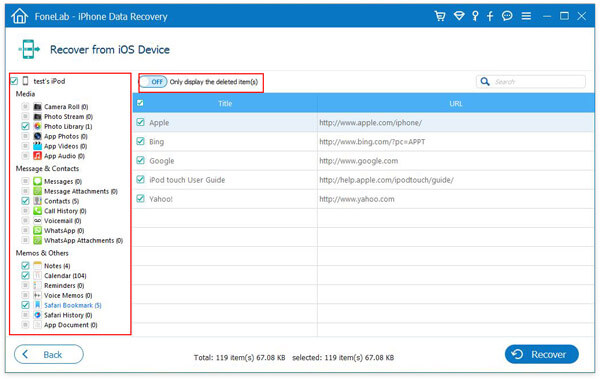Click the magnifier icon in search box

pyautogui.click(x=485, y=82)
